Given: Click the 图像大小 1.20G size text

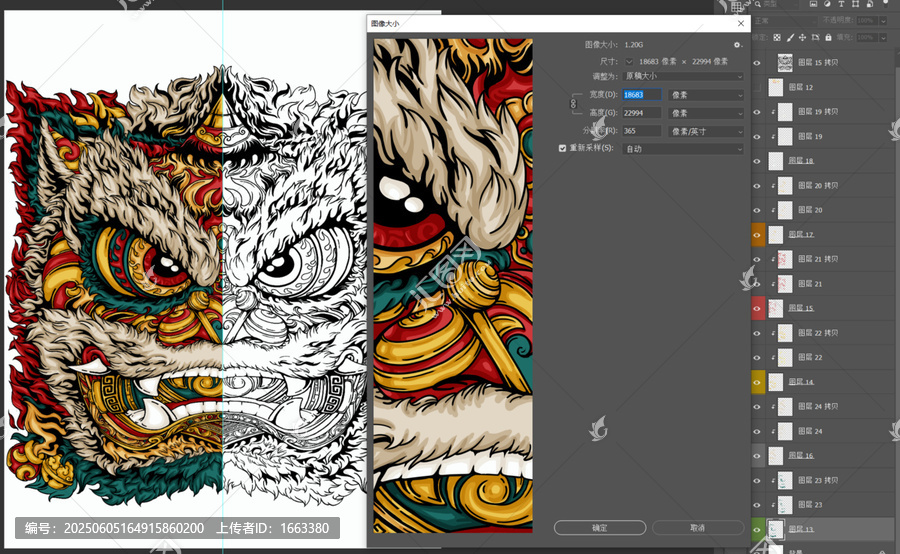Looking at the screenshot, I should click(x=634, y=45).
